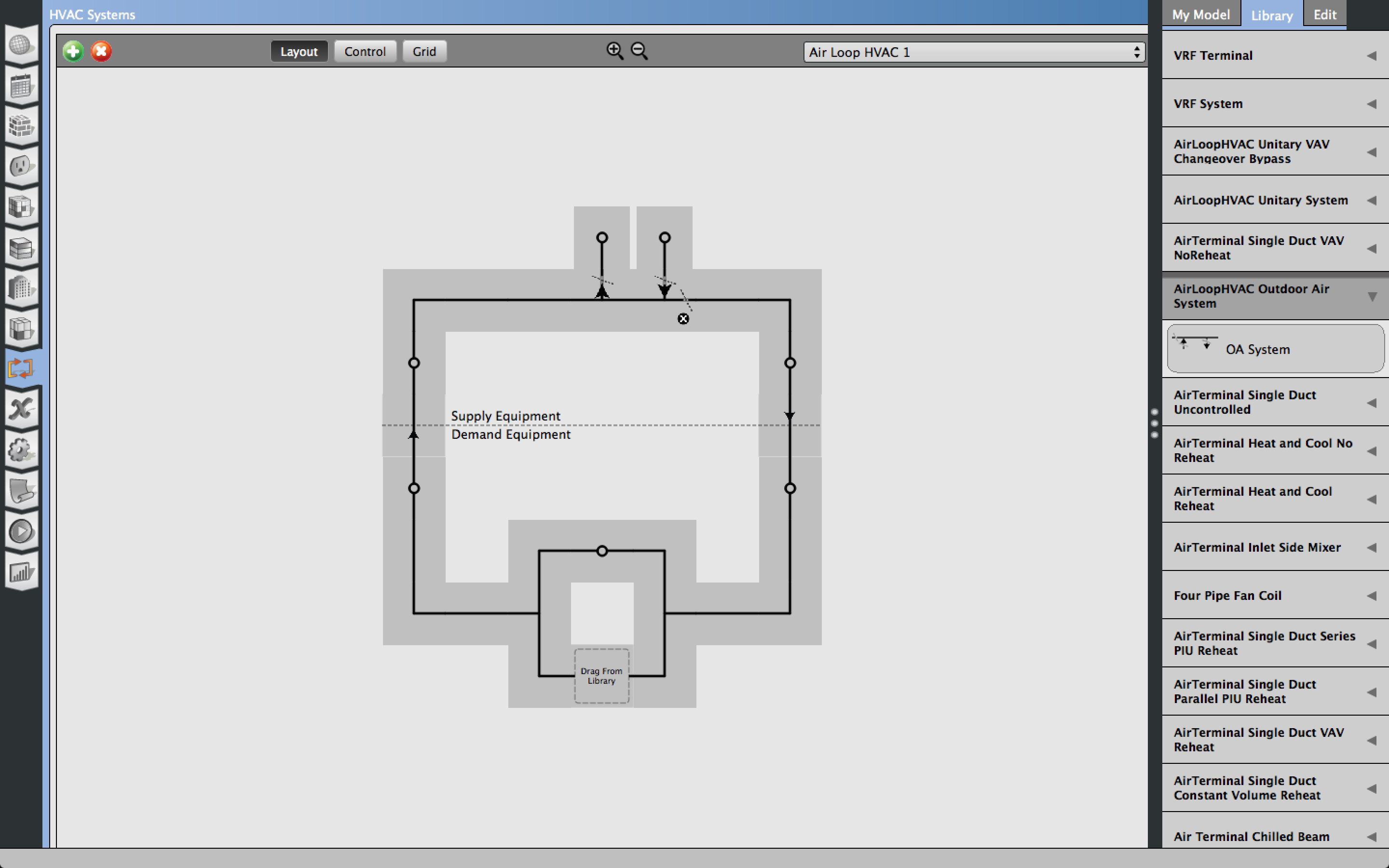Image resolution: width=1389 pixels, height=868 pixels.
Task: Open the Site tab globe icon
Action: click(21, 44)
